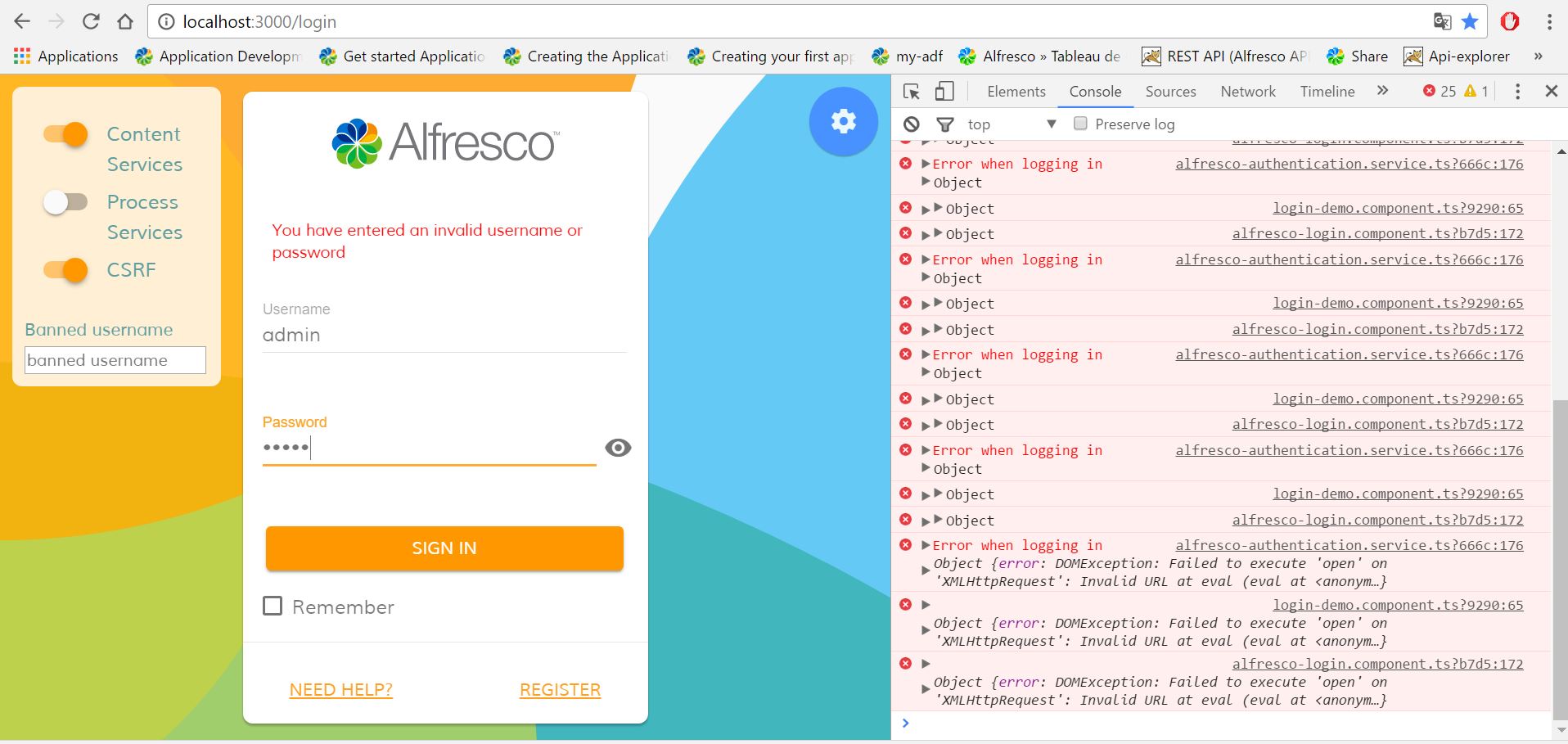The width and height of the screenshot is (1568, 744).
Task: Activate DevTools inspect element picker
Action: (912, 92)
